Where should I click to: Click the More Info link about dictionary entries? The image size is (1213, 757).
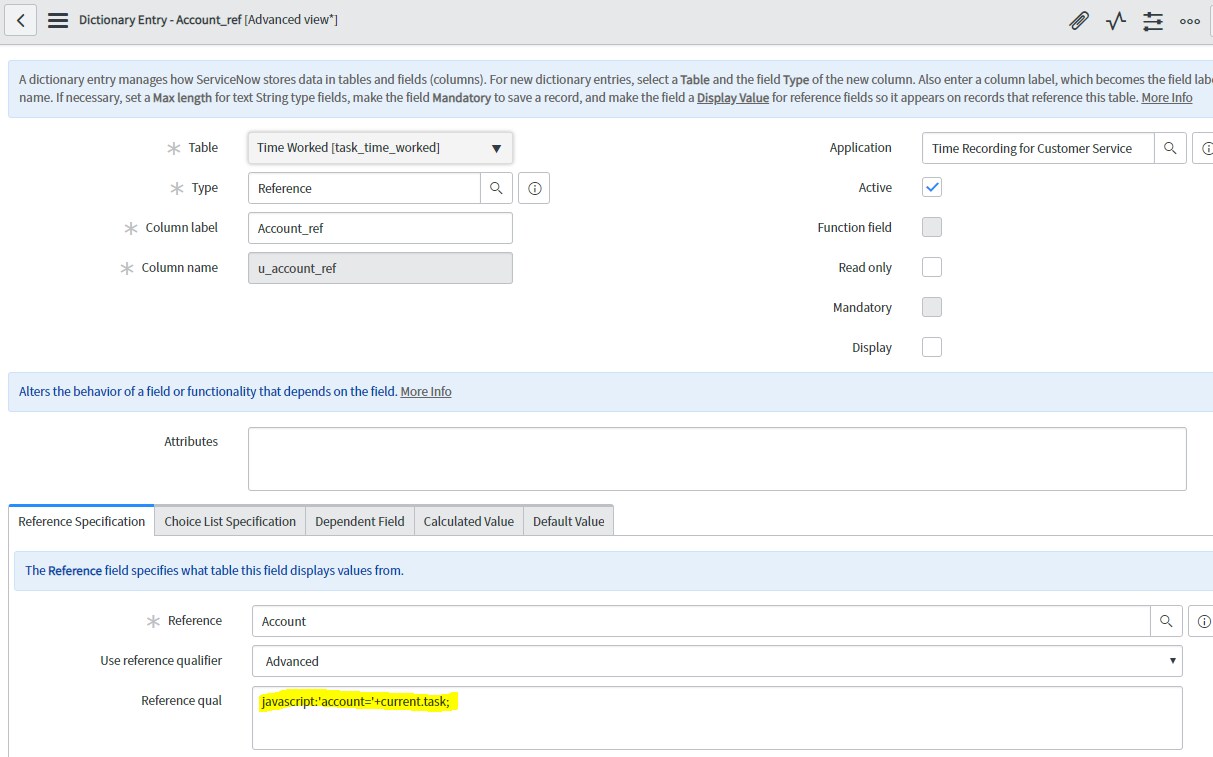[x=1166, y=97]
